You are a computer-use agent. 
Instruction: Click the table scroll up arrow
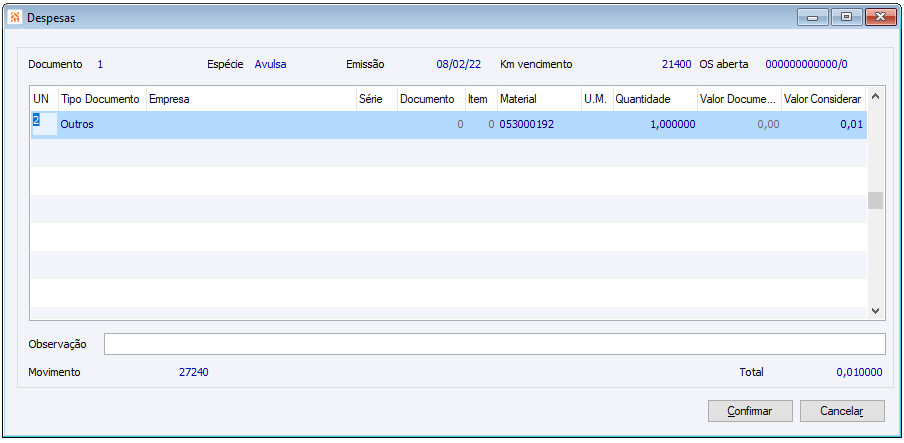[x=875, y=96]
